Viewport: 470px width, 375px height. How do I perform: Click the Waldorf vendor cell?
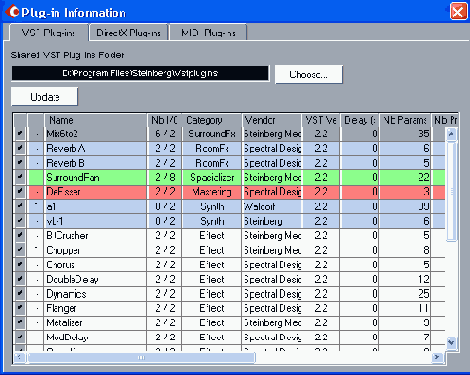pos(272,207)
